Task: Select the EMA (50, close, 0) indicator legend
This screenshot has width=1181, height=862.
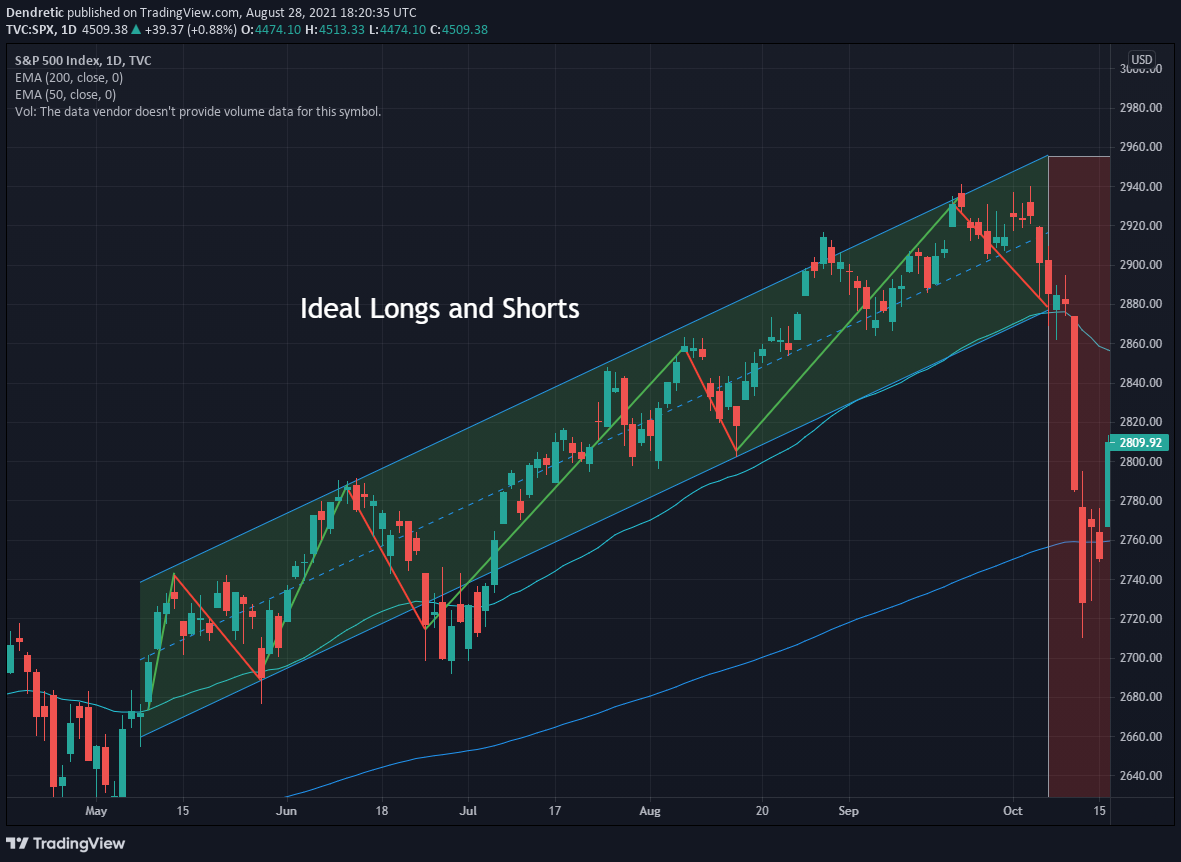Action: click(x=66, y=95)
